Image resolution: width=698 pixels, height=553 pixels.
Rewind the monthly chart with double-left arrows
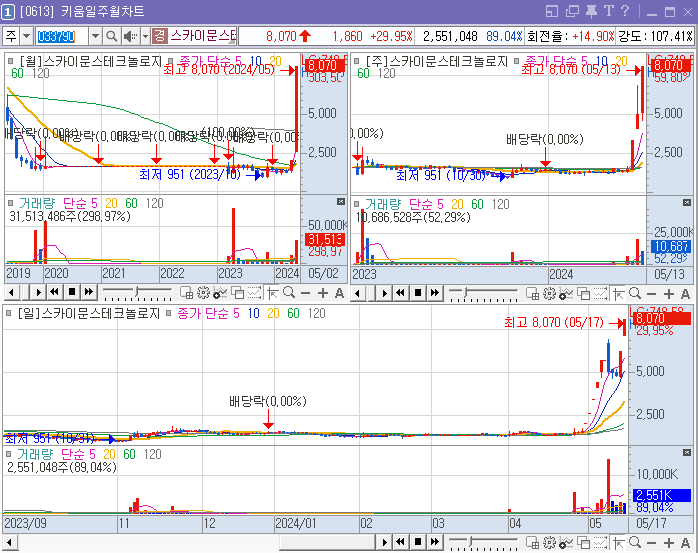[x=54, y=292]
